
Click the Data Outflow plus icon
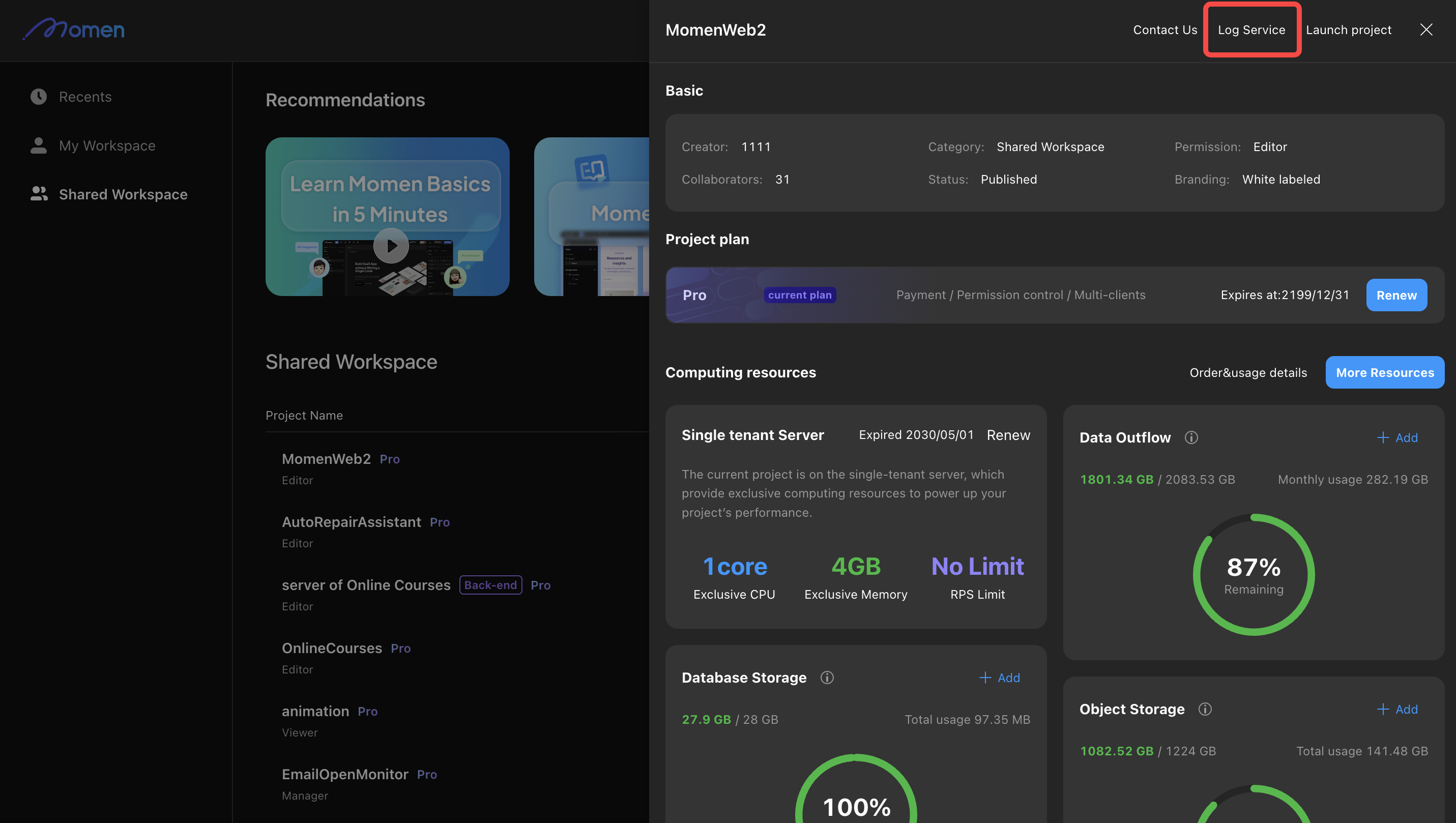(x=1383, y=437)
